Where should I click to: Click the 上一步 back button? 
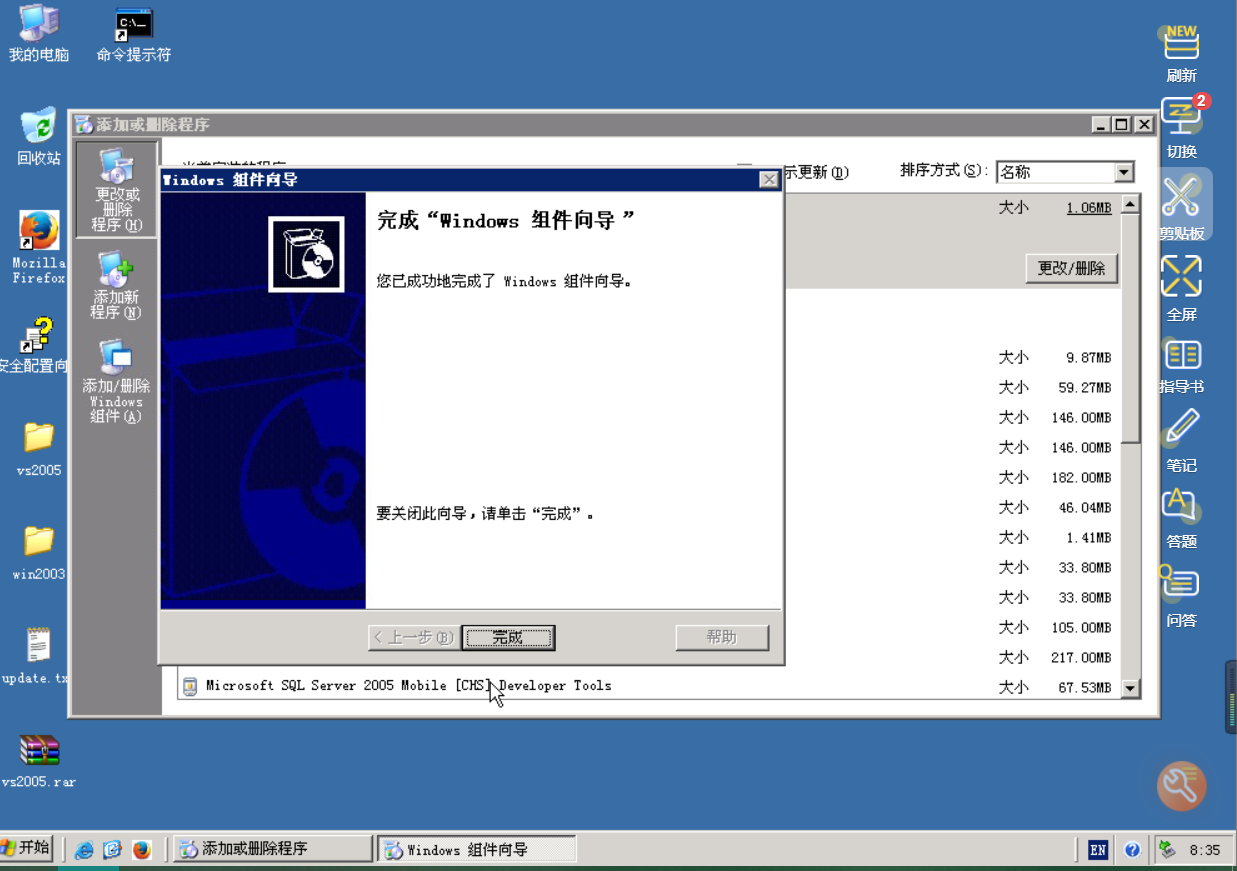(x=414, y=637)
